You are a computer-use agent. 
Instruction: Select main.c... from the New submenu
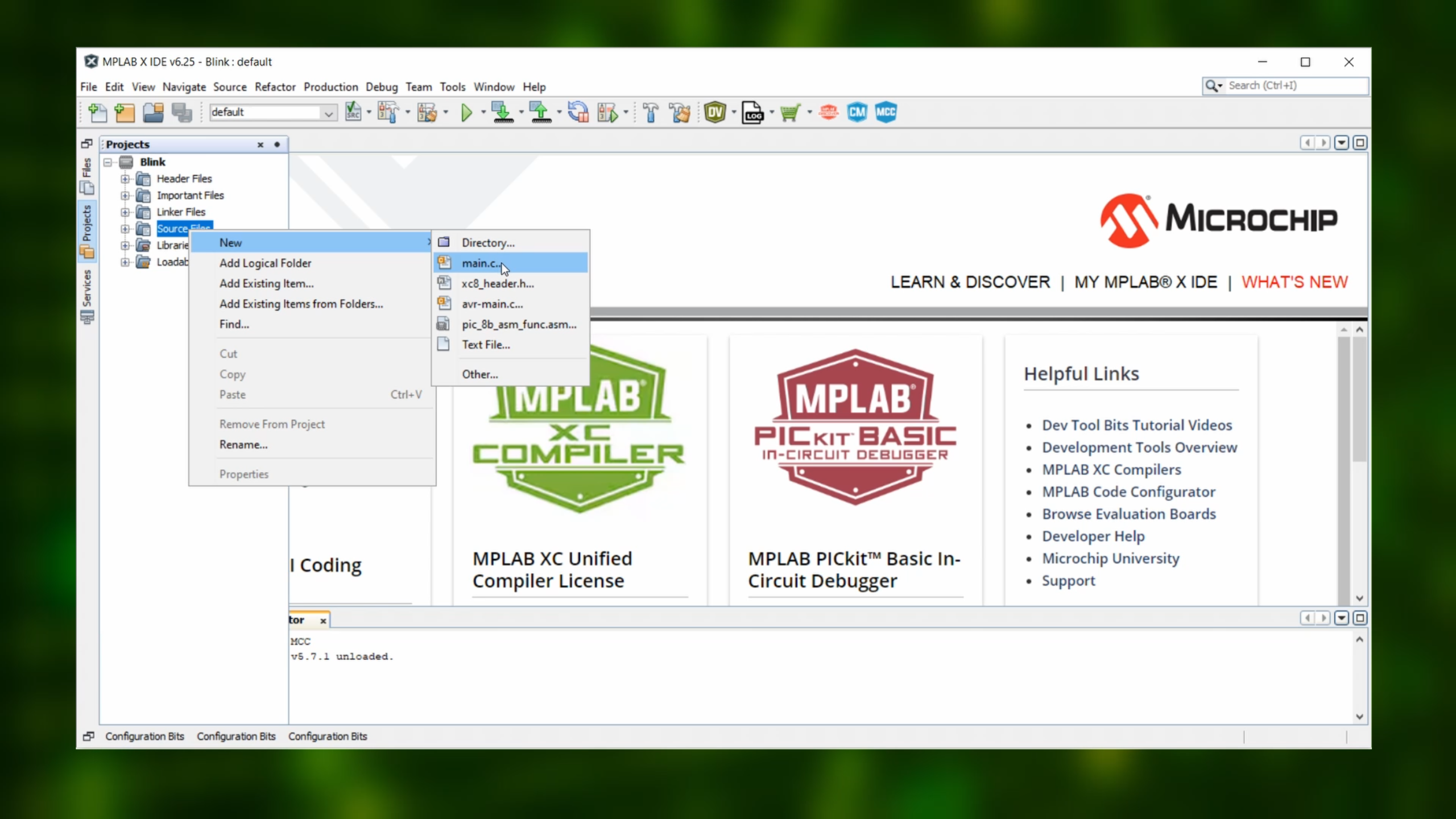click(x=481, y=263)
